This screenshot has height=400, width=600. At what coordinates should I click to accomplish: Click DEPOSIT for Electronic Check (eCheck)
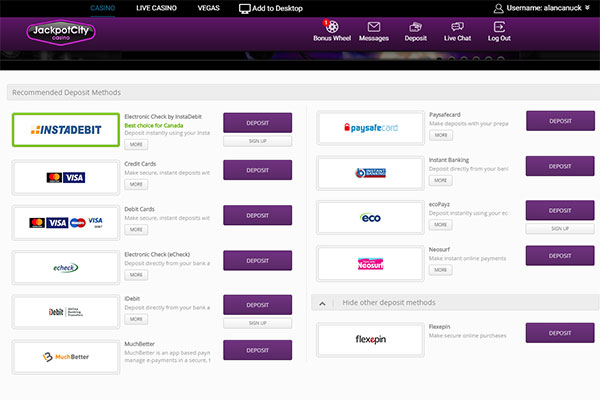pos(258,261)
